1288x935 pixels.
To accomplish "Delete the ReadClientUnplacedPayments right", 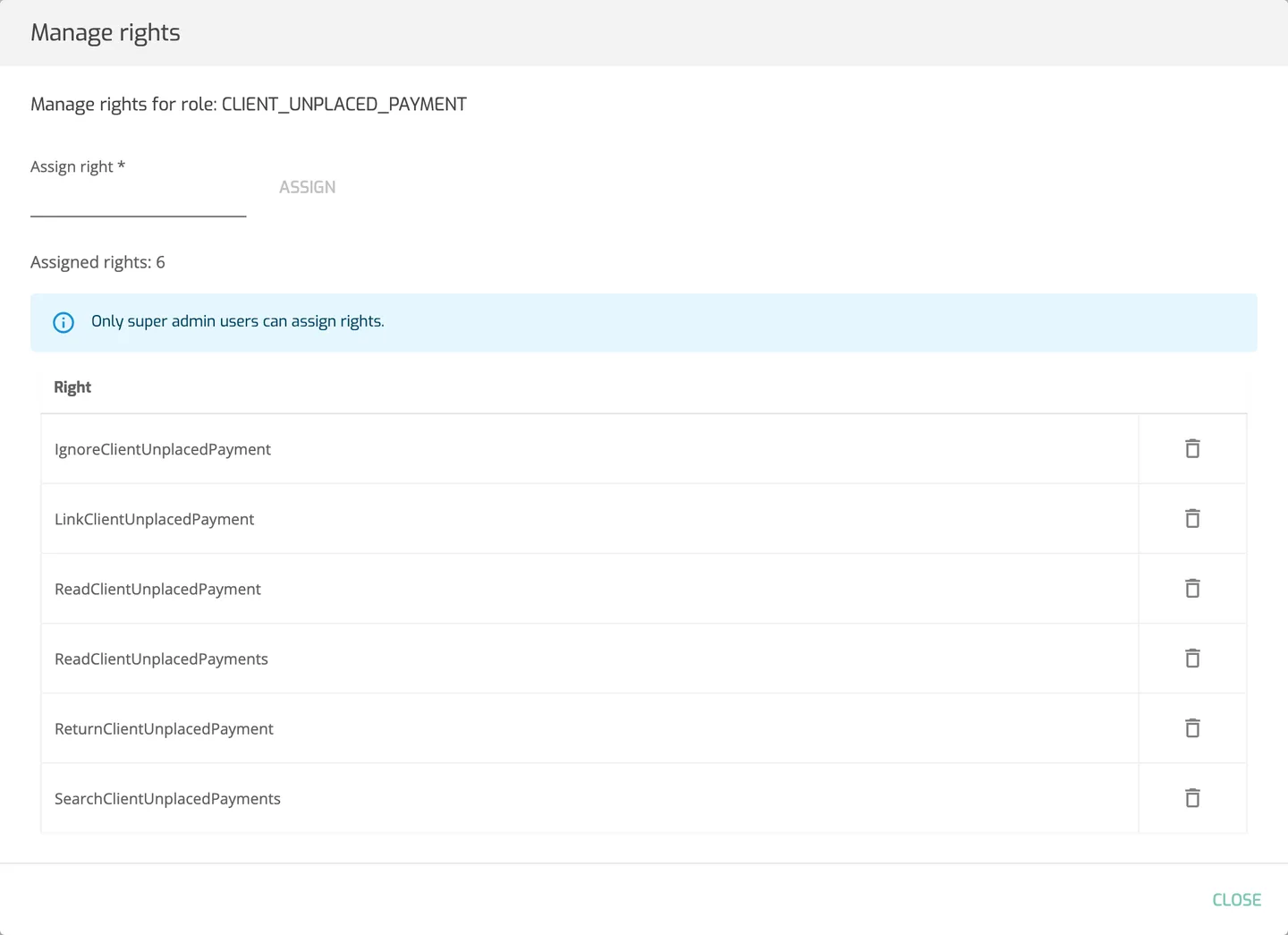I will [1192, 658].
